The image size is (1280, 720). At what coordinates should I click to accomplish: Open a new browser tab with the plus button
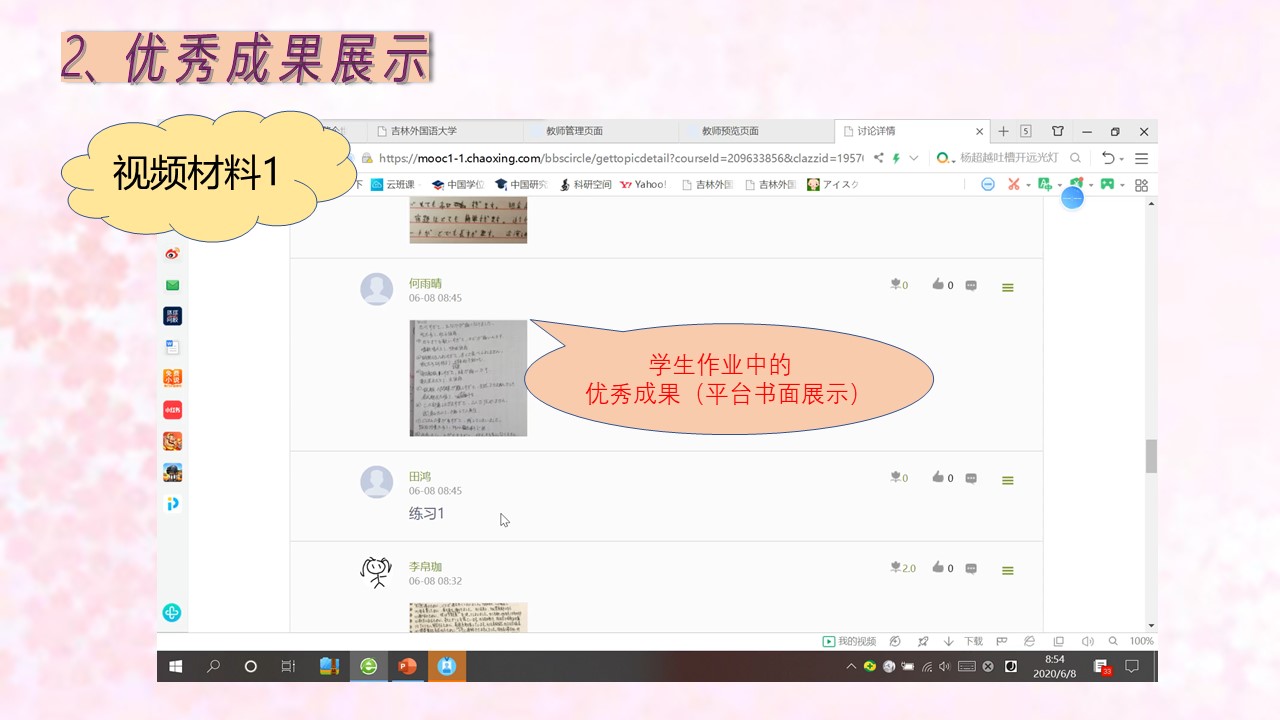tap(1004, 131)
